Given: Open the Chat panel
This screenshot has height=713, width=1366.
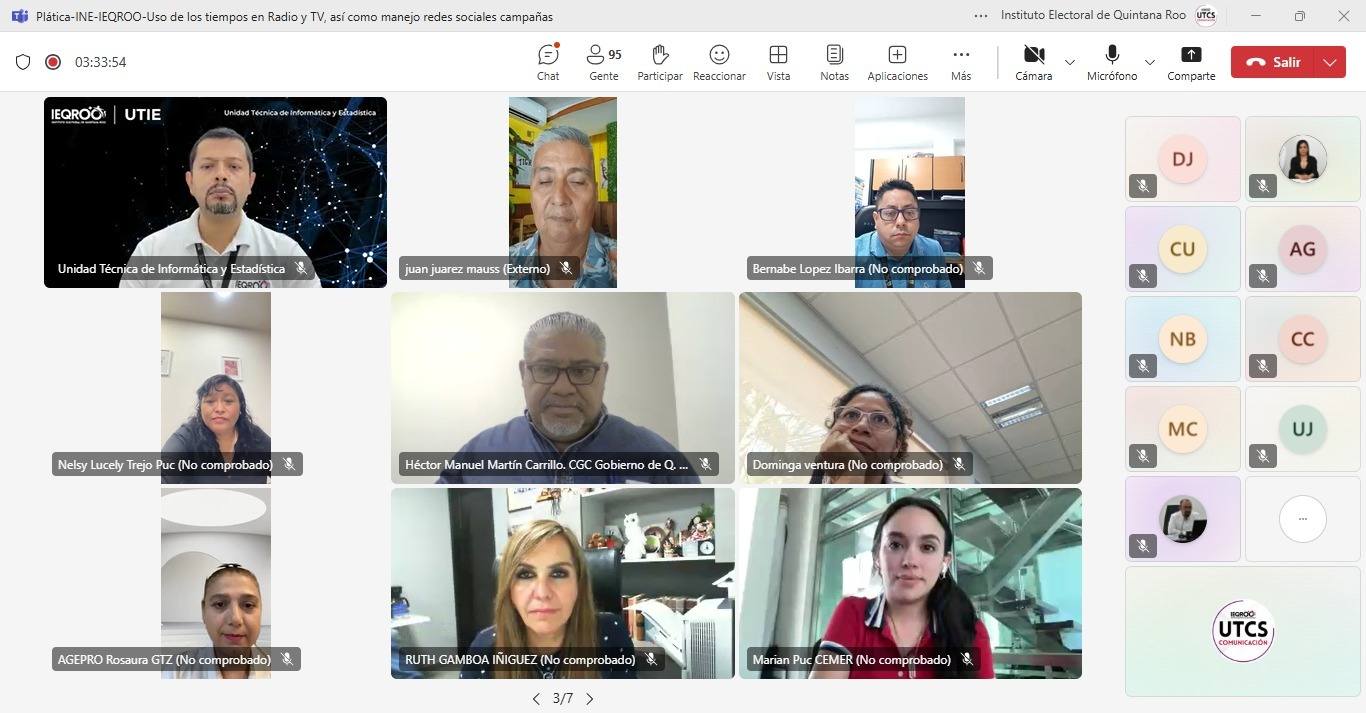Looking at the screenshot, I should (x=548, y=62).
